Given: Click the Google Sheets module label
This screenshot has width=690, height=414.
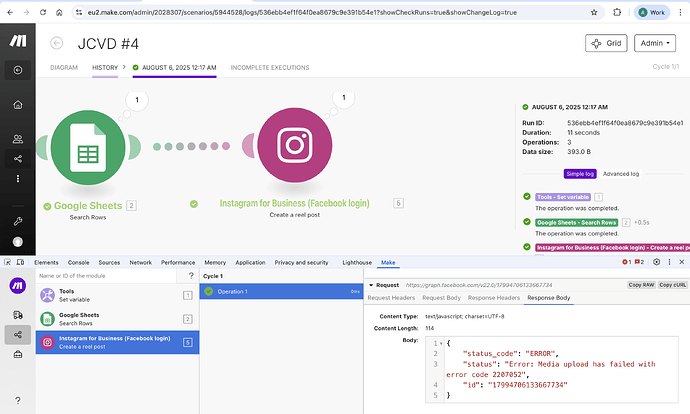Looking at the screenshot, I should coord(88,205).
